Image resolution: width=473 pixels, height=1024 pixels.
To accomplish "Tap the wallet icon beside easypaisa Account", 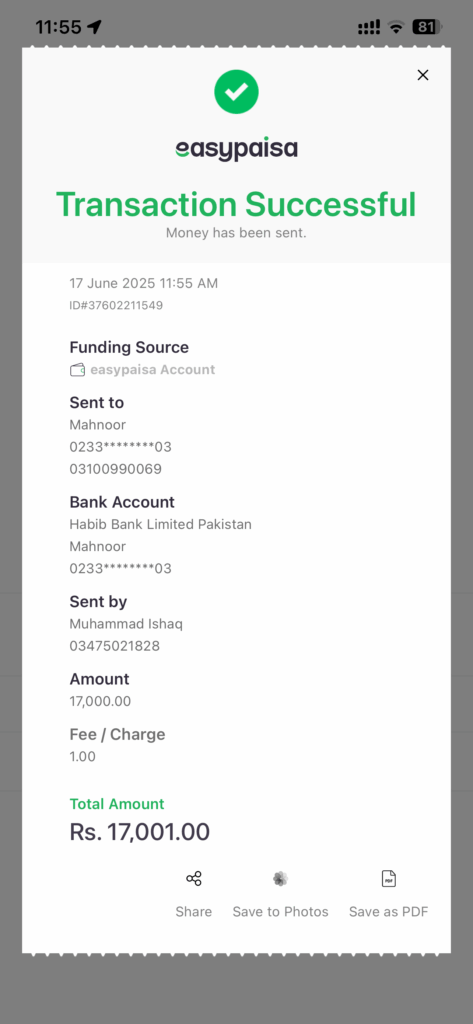I will click(77, 370).
